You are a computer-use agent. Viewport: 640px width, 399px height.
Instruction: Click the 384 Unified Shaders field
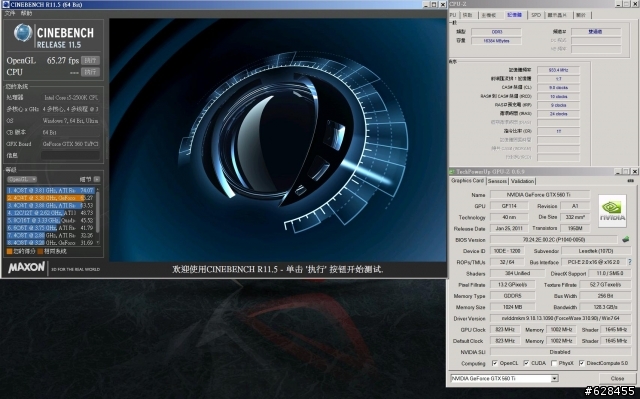tap(517, 273)
